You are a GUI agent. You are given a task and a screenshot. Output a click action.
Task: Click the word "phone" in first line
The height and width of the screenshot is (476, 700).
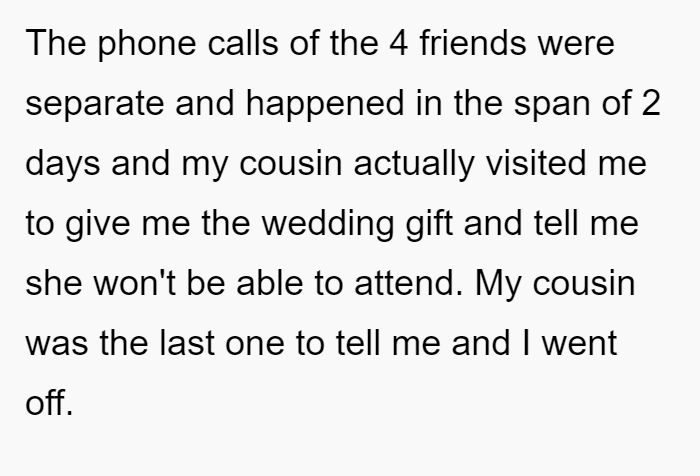tap(147, 45)
